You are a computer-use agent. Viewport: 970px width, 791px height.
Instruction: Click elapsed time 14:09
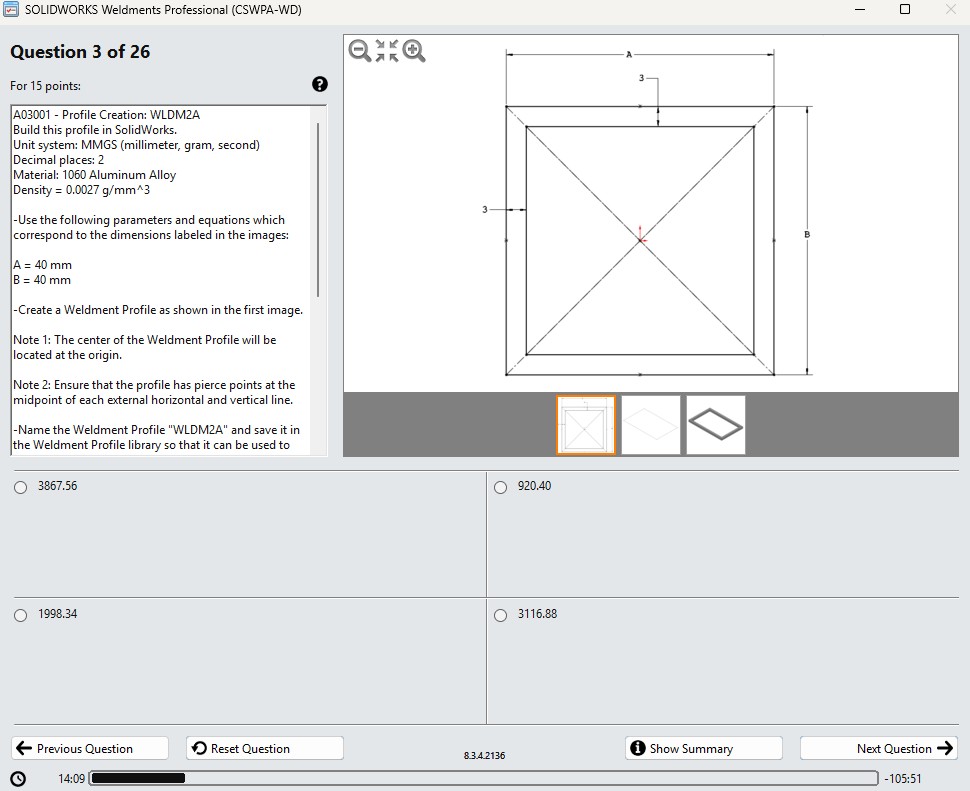click(x=71, y=779)
